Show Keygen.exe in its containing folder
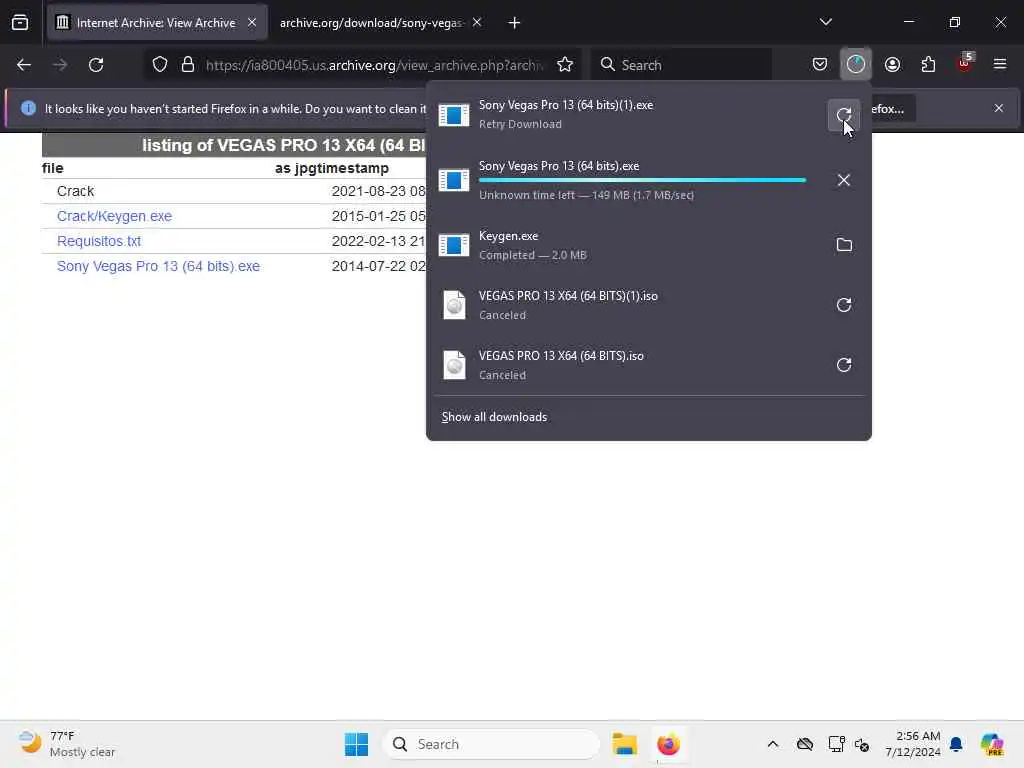 tap(844, 245)
